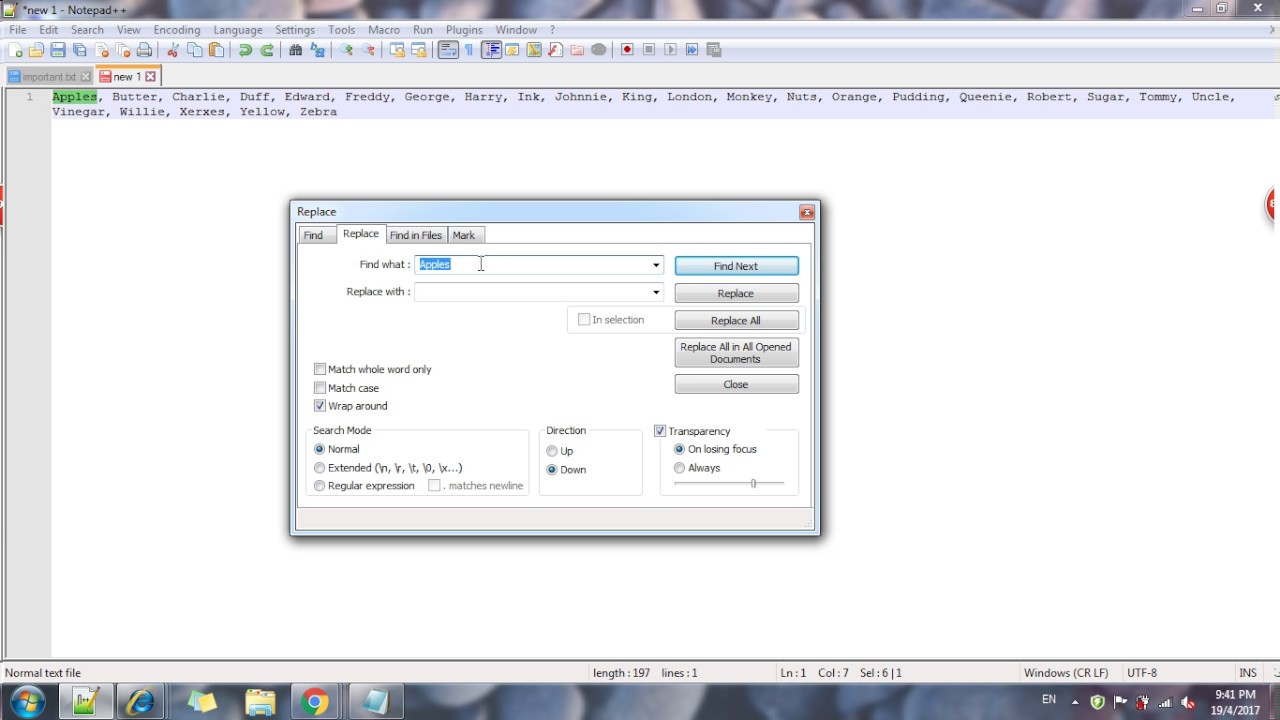
Task: Close the Replace dialog with title X
Action: click(x=806, y=212)
